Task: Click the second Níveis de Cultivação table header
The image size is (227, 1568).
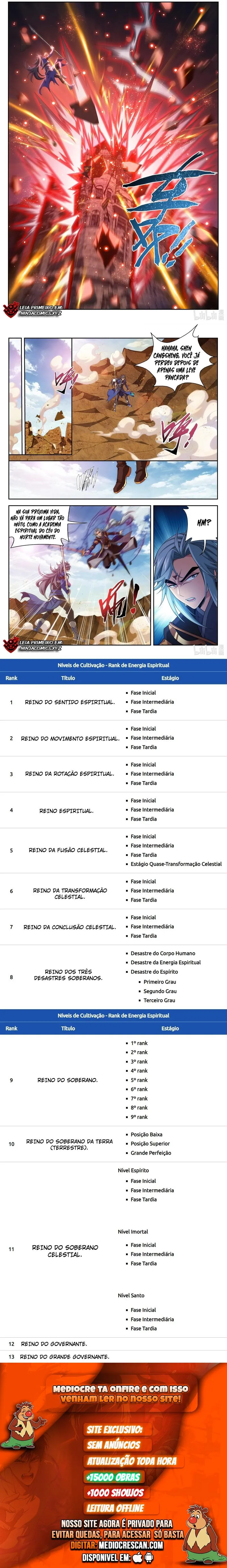Action: (x=113, y=1015)
